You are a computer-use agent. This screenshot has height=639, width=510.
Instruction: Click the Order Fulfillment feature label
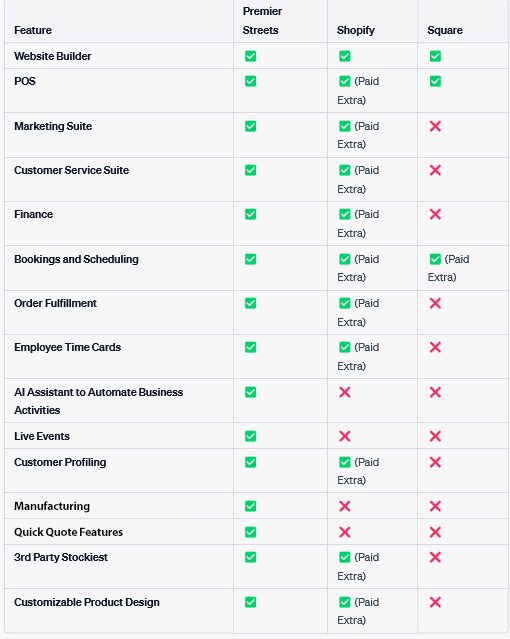click(x=55, y=303)
